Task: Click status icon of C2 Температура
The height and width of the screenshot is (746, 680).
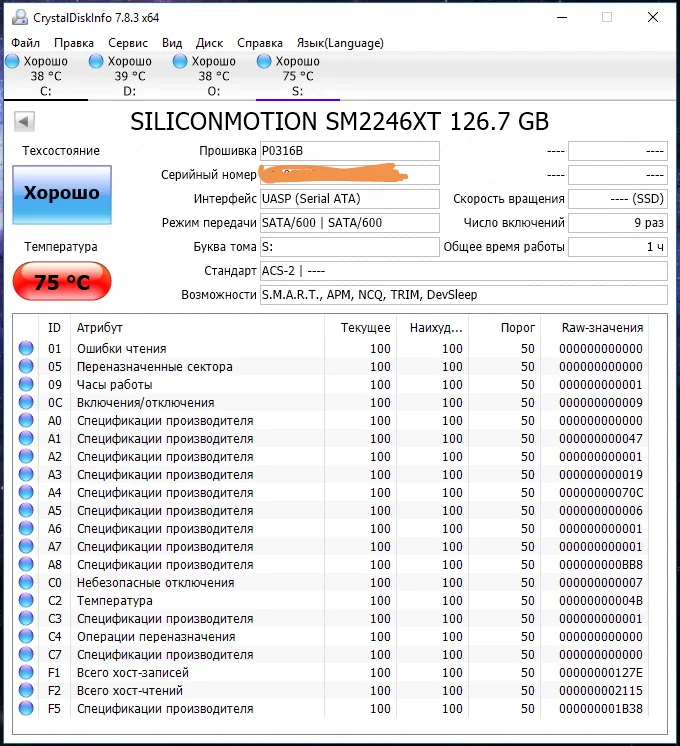Action: pyautogui.click(x=26, y=600)
